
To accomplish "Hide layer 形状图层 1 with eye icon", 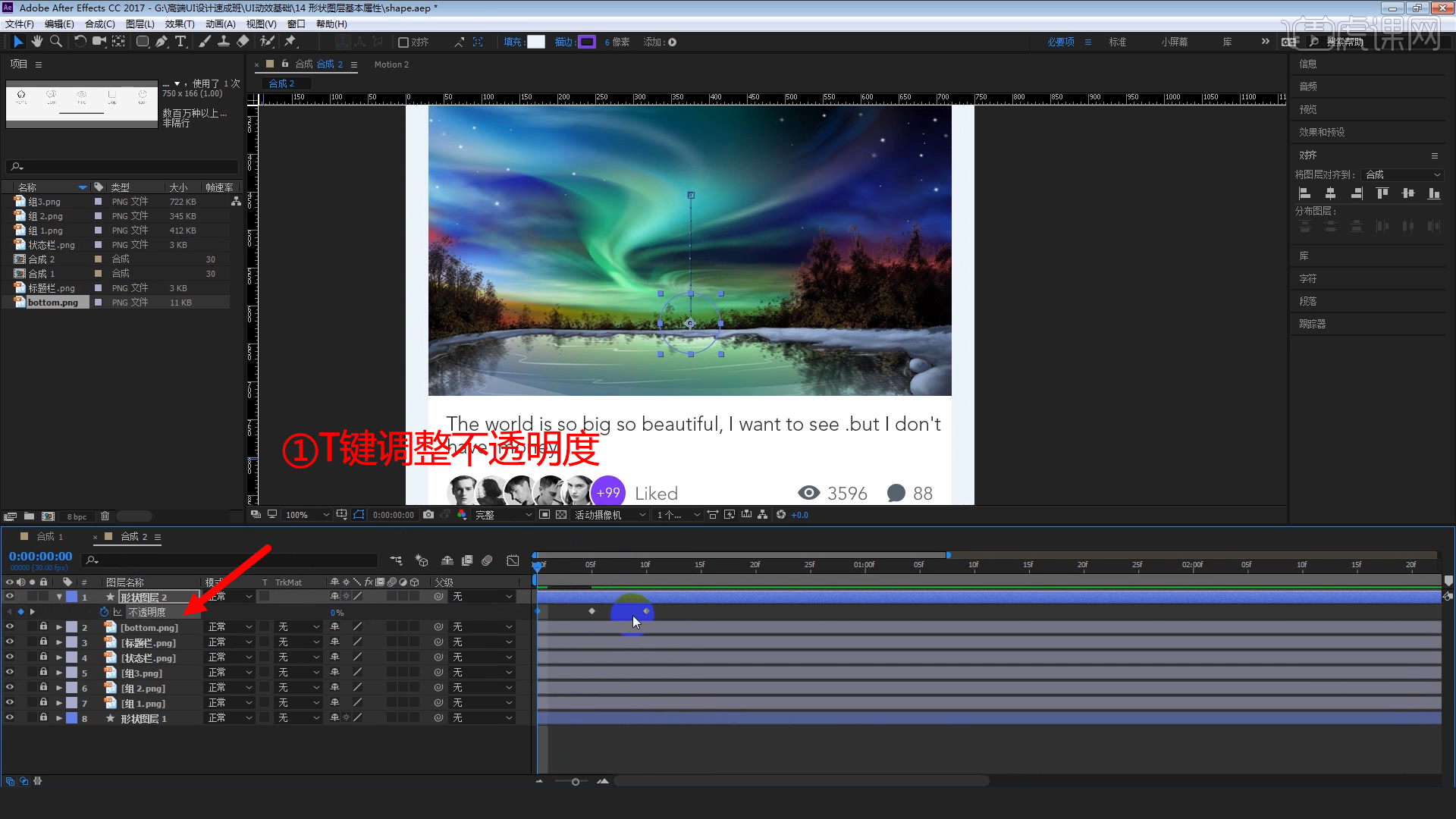I will (x=9, y=718).
